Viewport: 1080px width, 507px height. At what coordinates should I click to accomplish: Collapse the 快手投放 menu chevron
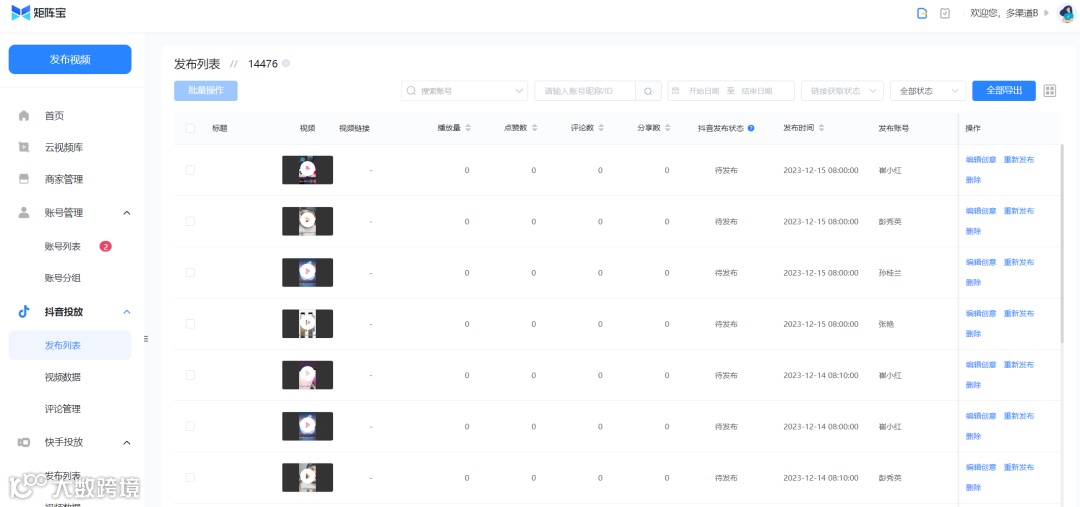click(x=127, y=442)
